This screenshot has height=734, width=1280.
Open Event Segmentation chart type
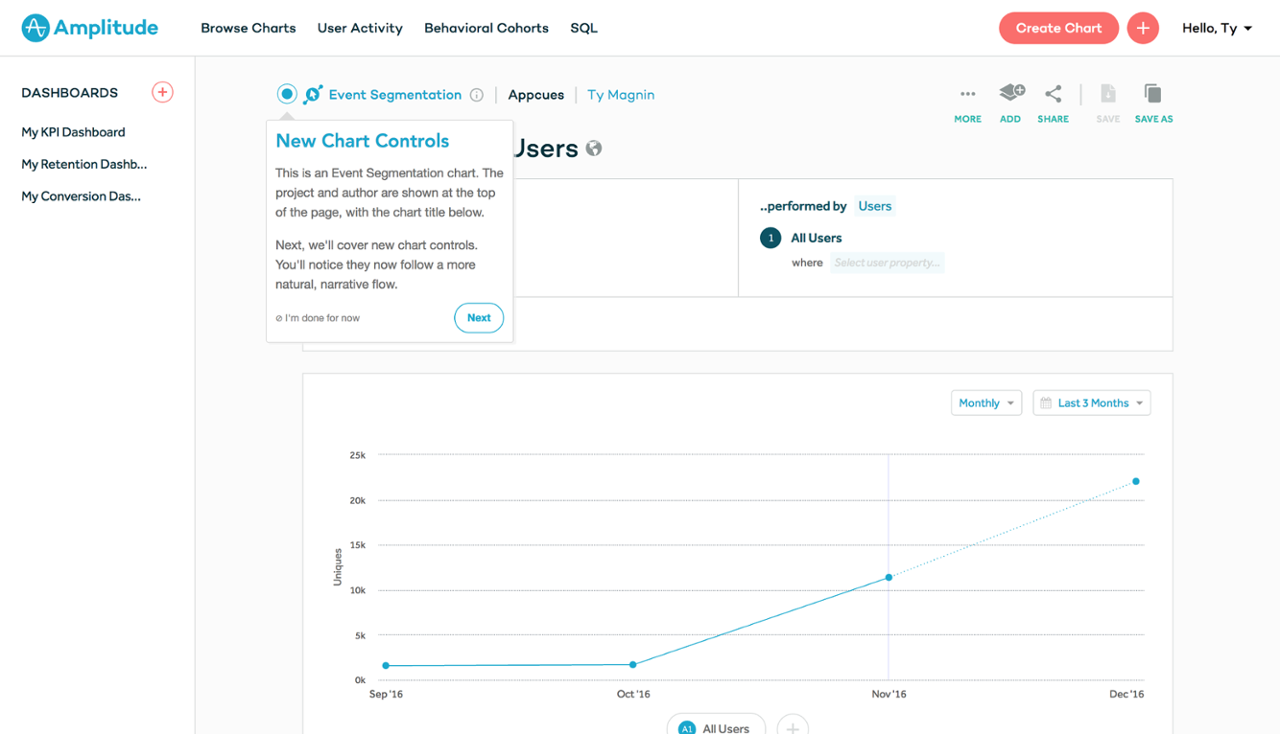395,95
